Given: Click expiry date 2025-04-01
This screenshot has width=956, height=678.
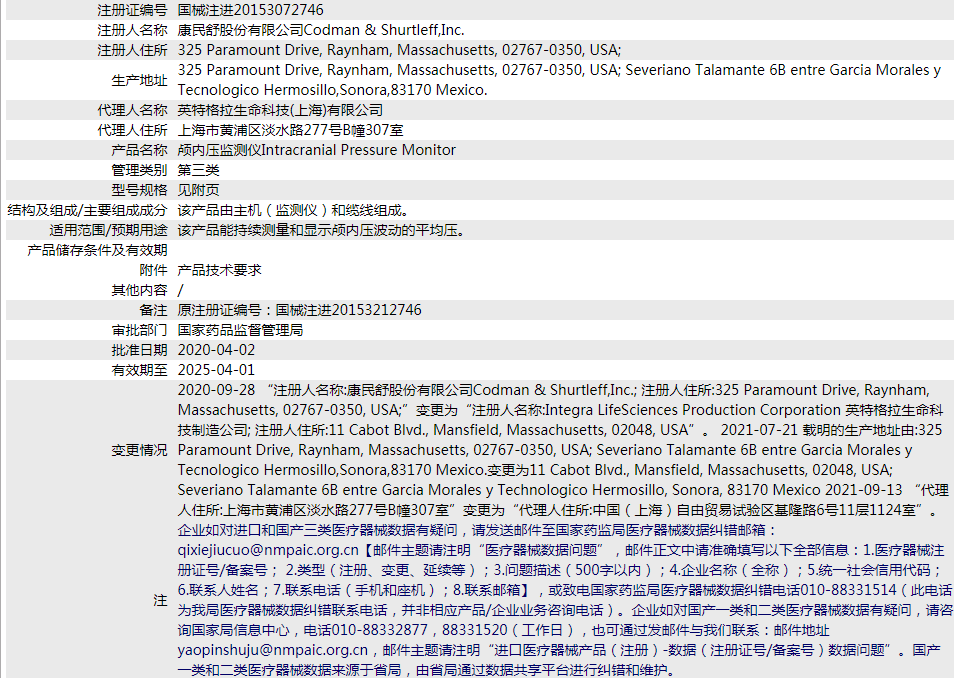Looking at the screenshot, I should pyautogui.click(x=216, y=370).
